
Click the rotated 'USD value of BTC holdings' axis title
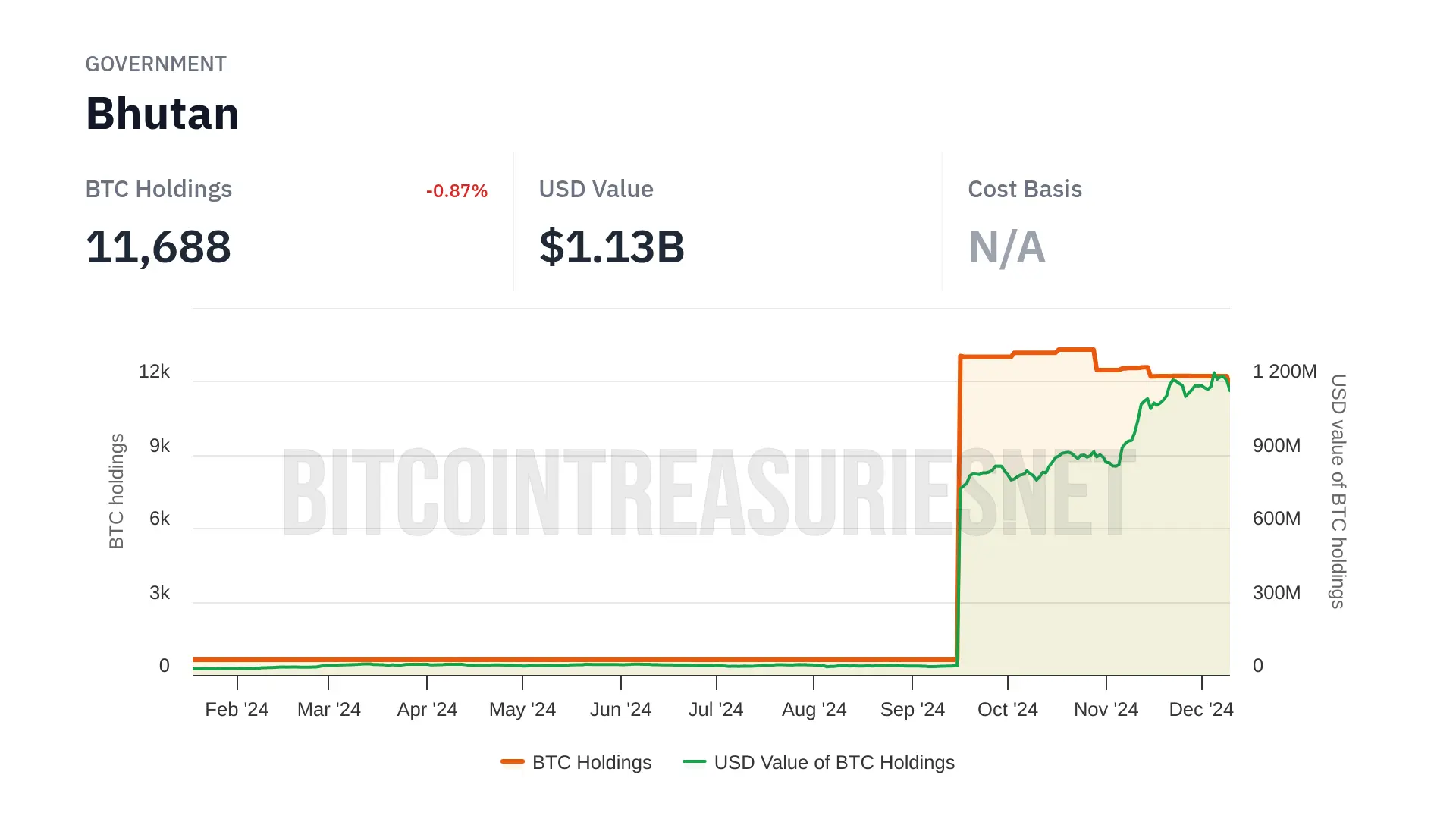click(1338, 491)
